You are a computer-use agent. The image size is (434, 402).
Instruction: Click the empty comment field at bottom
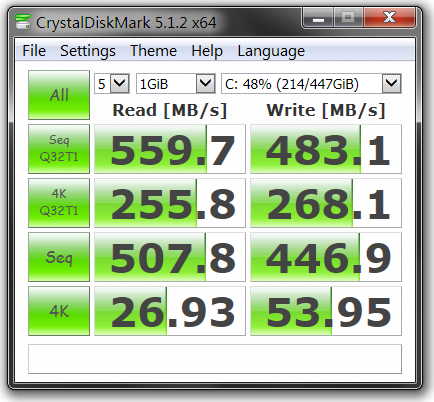pyautogui.click(x=215, y=359)
